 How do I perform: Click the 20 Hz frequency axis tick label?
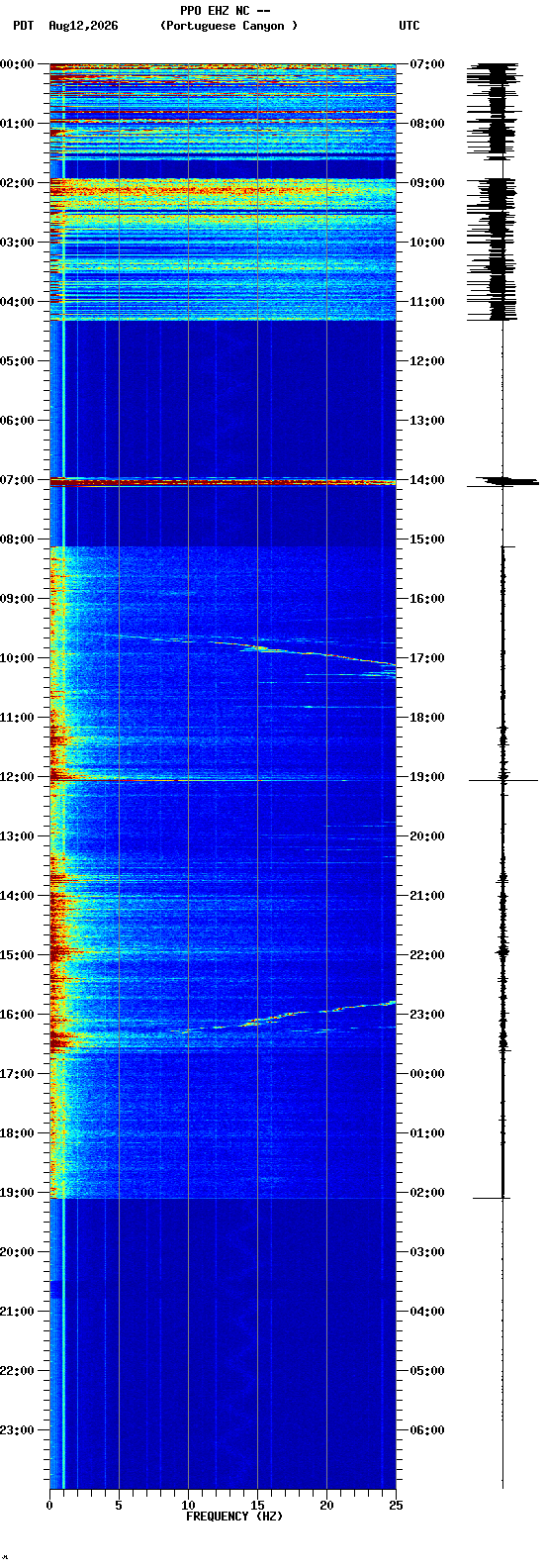click(x=326, y=1506)
